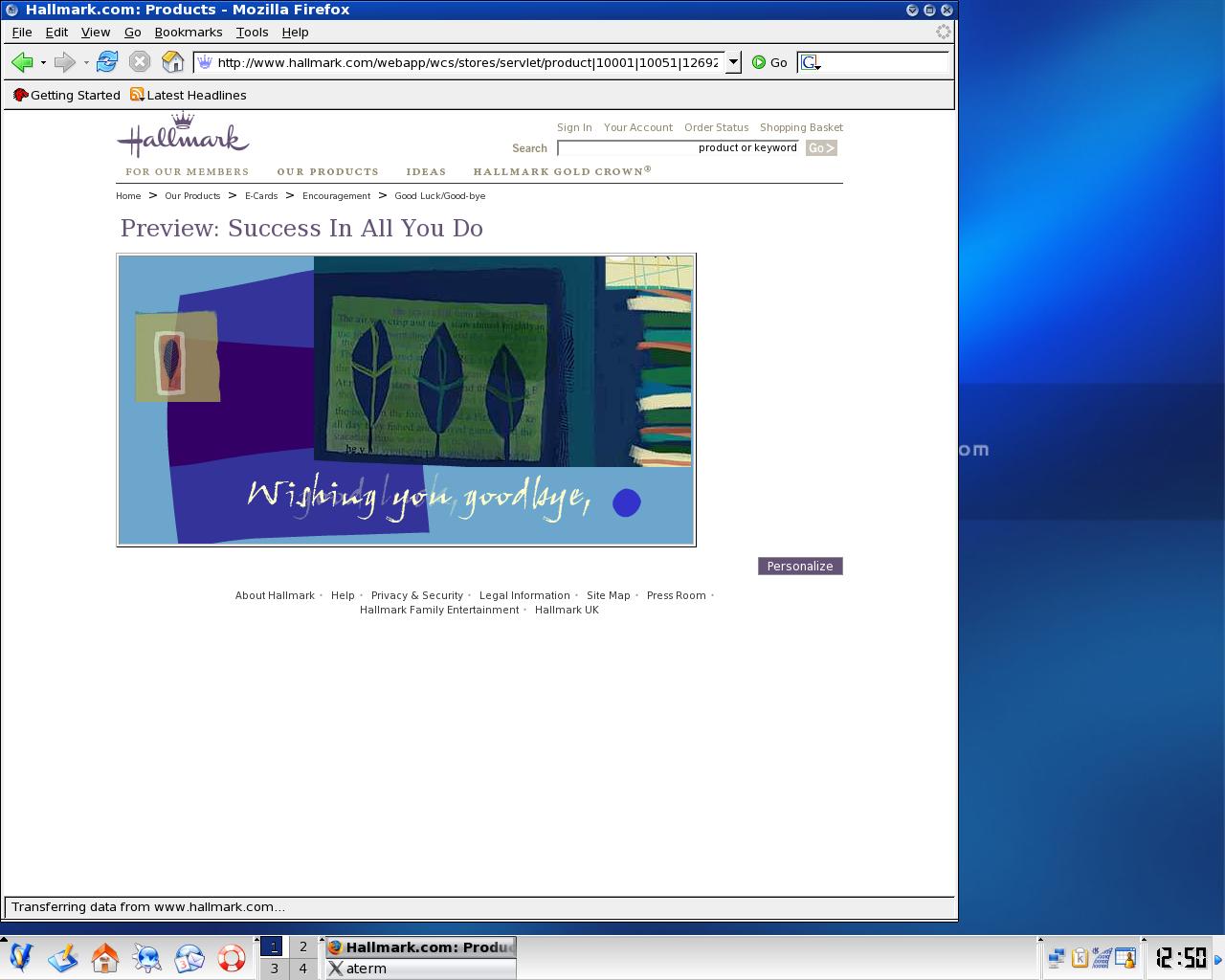Switch to virtual desktop 3

point(274,969)
